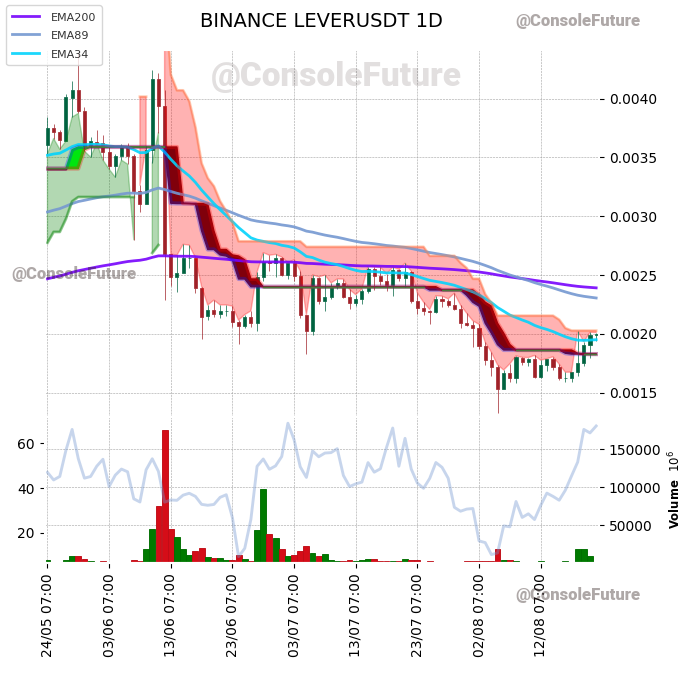The height and width of the screenshot is (690, 690).
Task: Click the EMA89 legend label
Action: coord(70,35)
